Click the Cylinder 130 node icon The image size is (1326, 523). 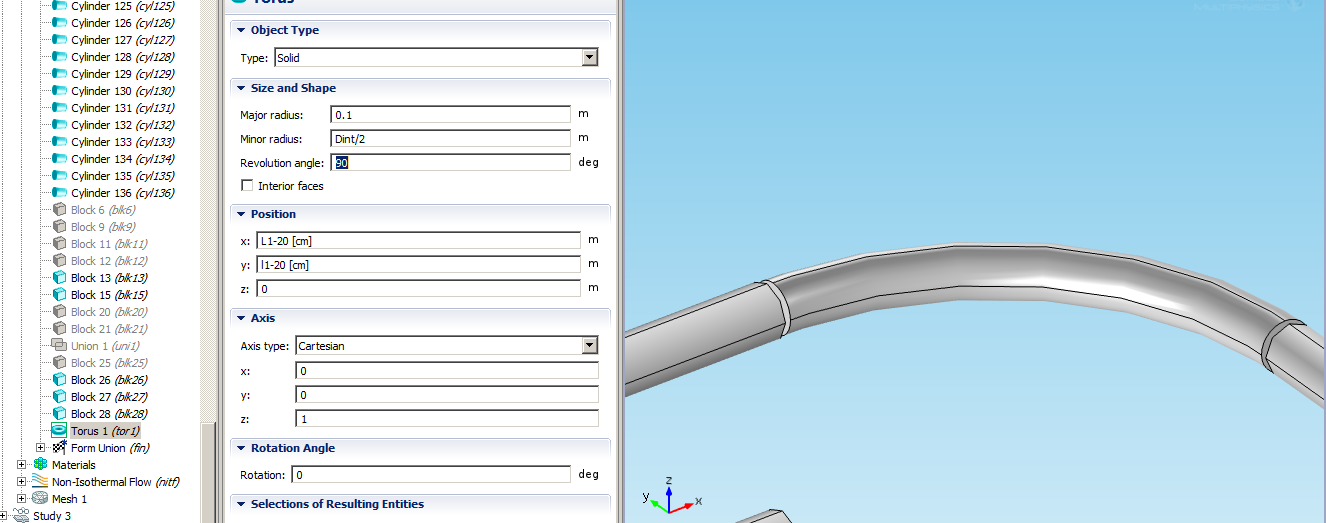(59, 91)
